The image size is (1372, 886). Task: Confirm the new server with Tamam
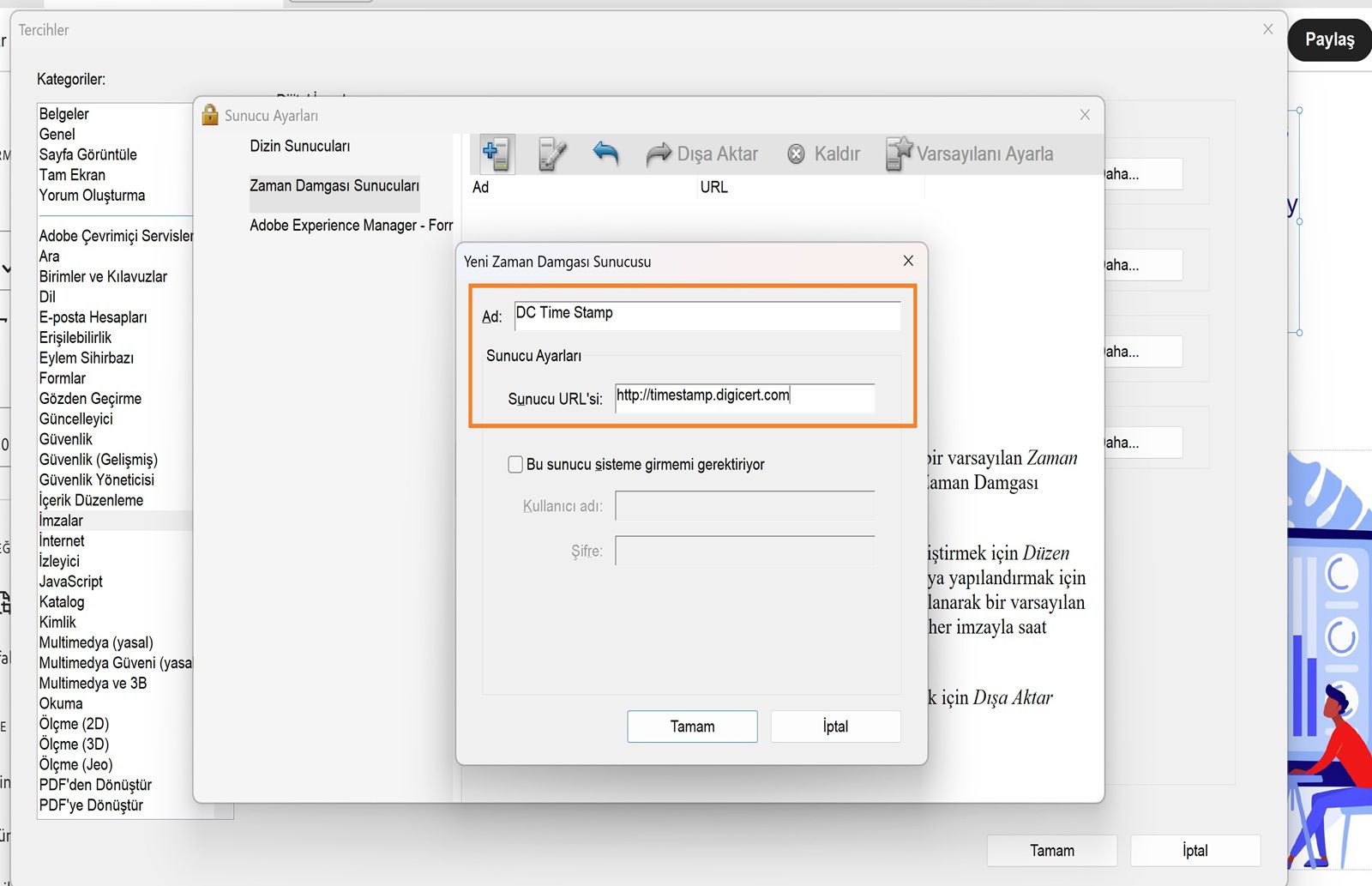point(692,726)
